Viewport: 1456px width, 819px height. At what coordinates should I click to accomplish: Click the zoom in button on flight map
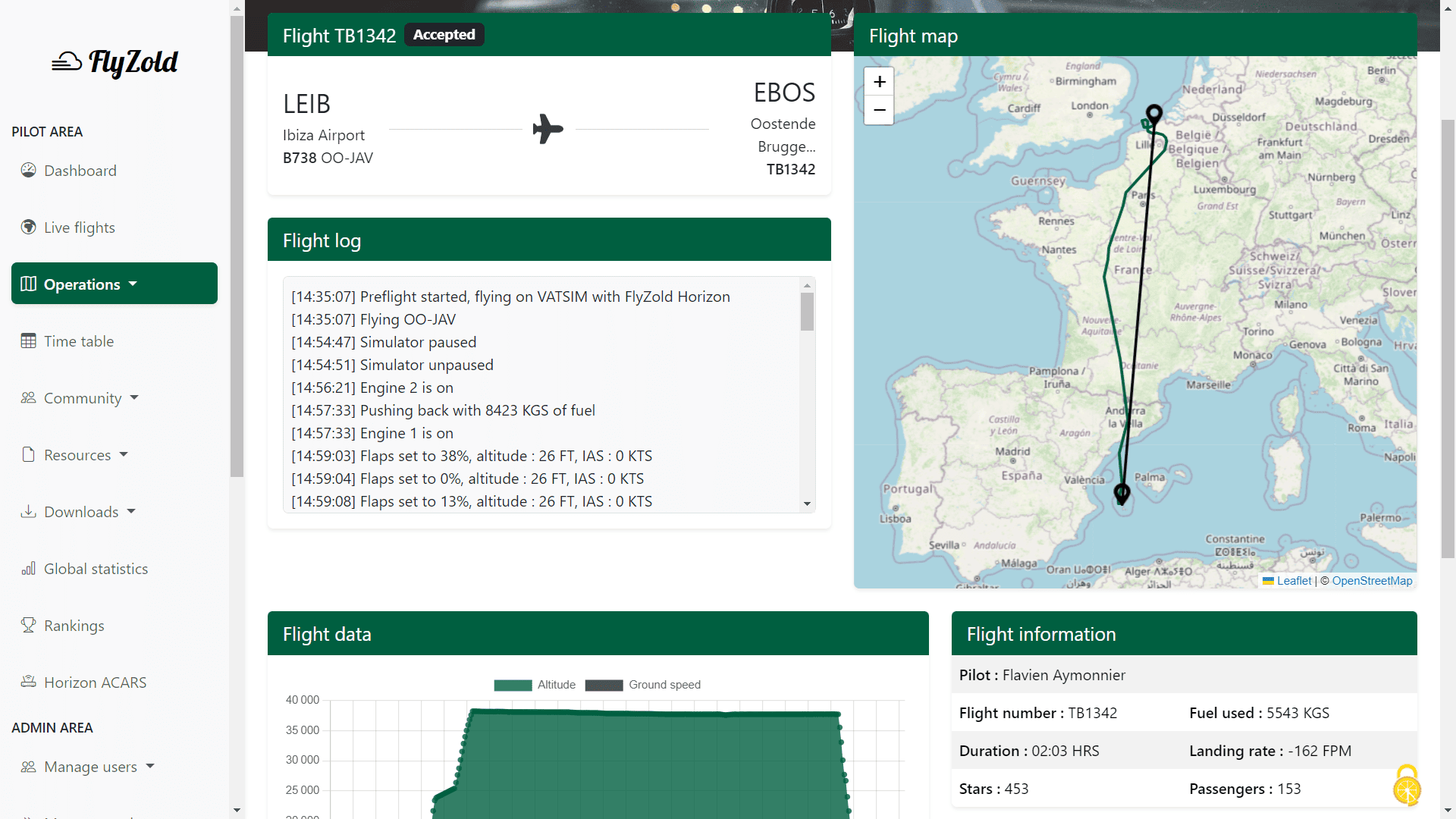[x=879, y=81]
